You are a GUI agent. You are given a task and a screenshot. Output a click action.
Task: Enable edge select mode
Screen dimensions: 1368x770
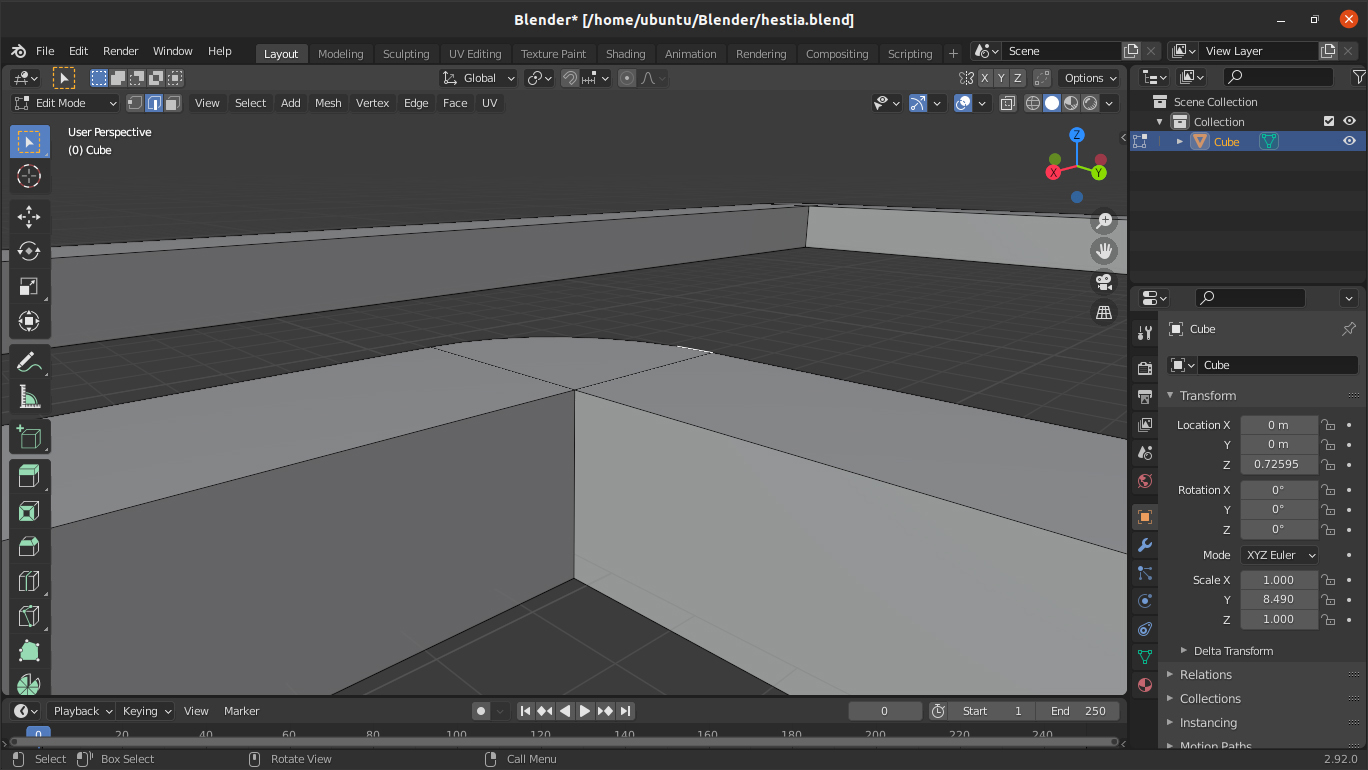[154, 103]
